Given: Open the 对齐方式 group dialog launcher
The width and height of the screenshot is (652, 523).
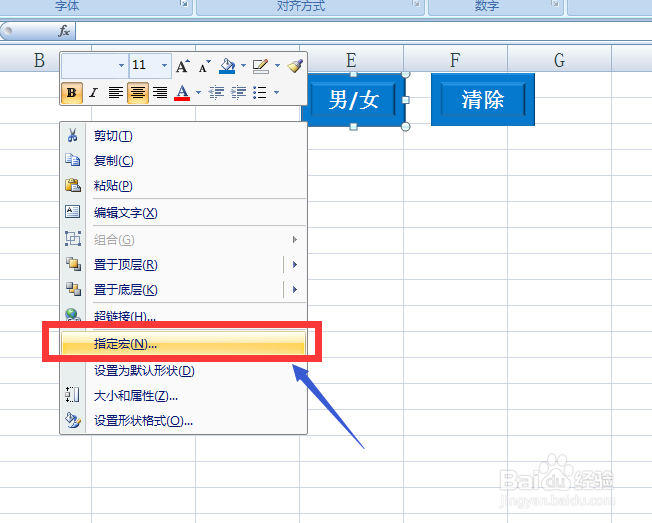Looking at the screenshot, I should [x=416, y=4].
